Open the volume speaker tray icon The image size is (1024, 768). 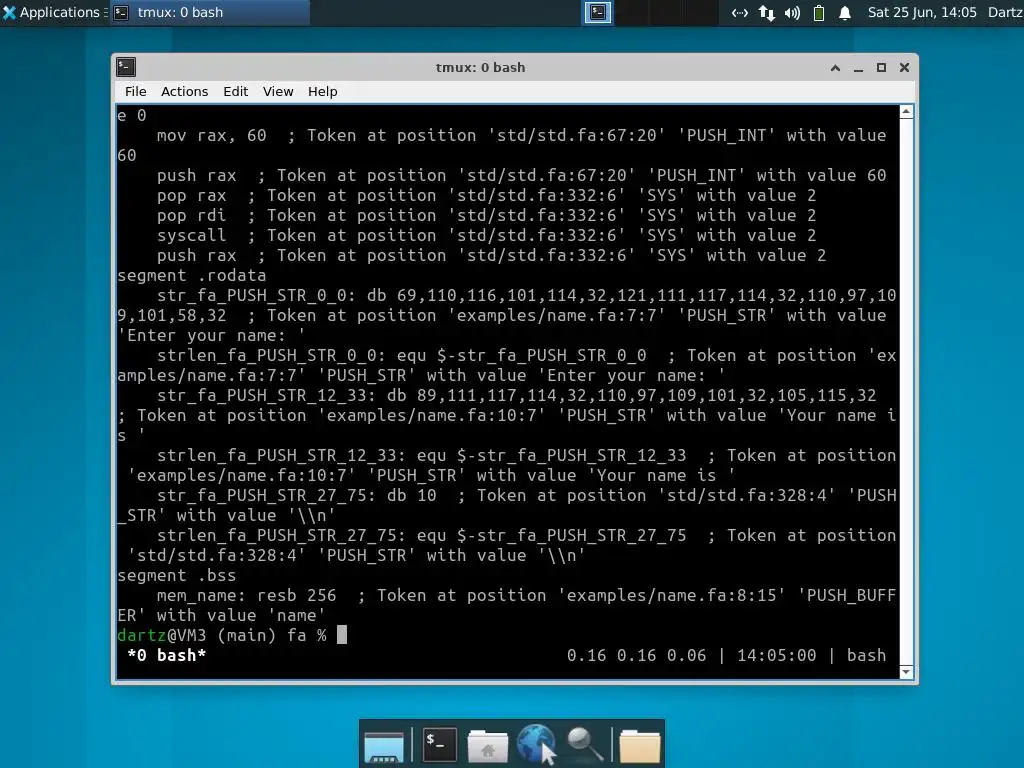tap(792, 12)
